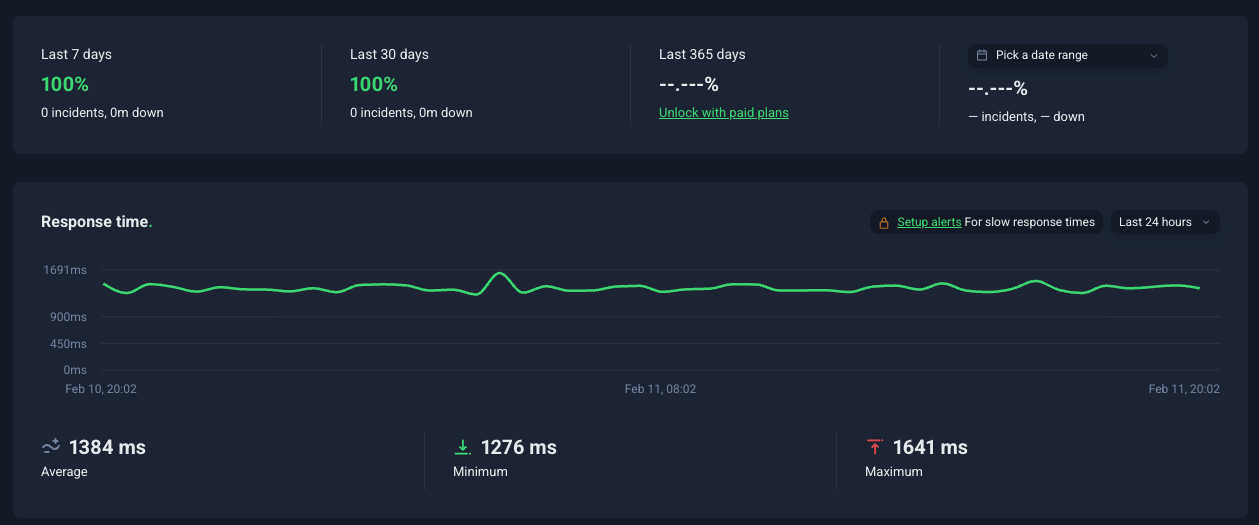Image resolution: width=1259 pixels, height=525 pixels.
Task: Open the Last 24 hours chevron arrow
Action: tap(1205, 222)
